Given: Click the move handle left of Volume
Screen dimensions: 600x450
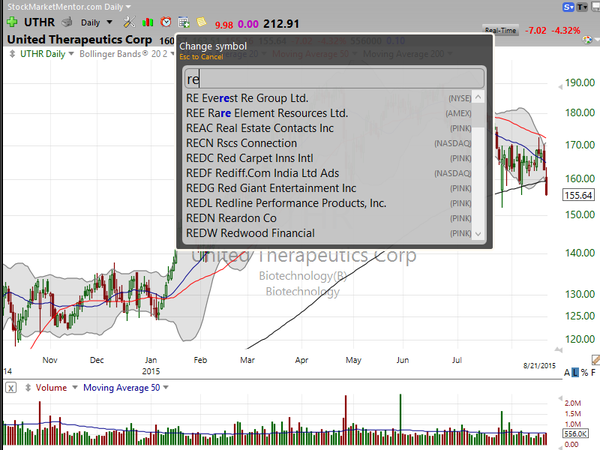Looking at the screenshot, I should coord(28,388).
